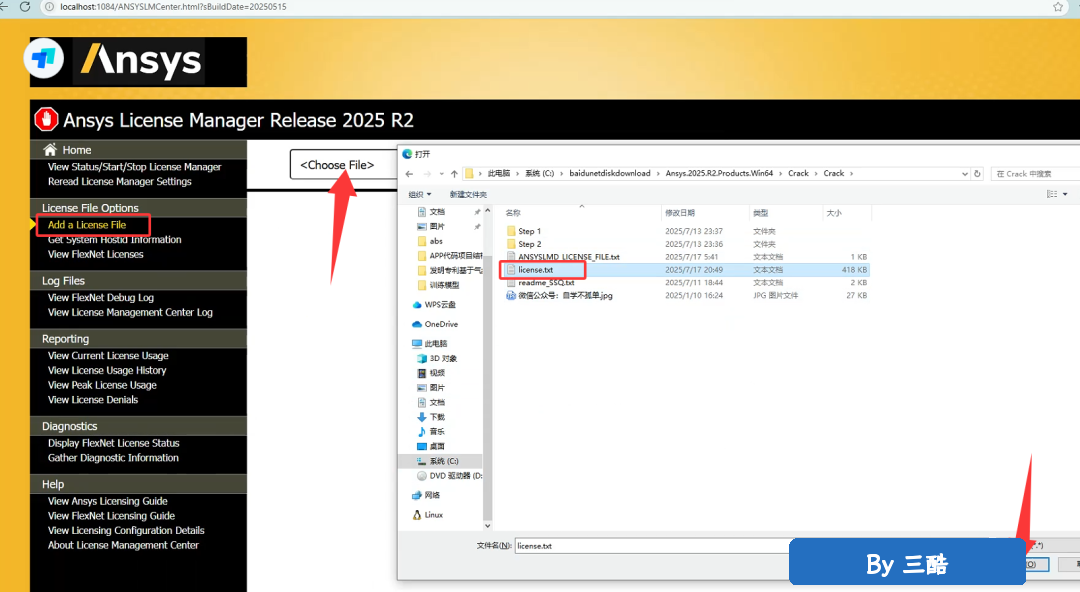The height and width of the screenshot is (592, 1080).
Task: Sort files by 类型 column header
Action: pos(760,213)
